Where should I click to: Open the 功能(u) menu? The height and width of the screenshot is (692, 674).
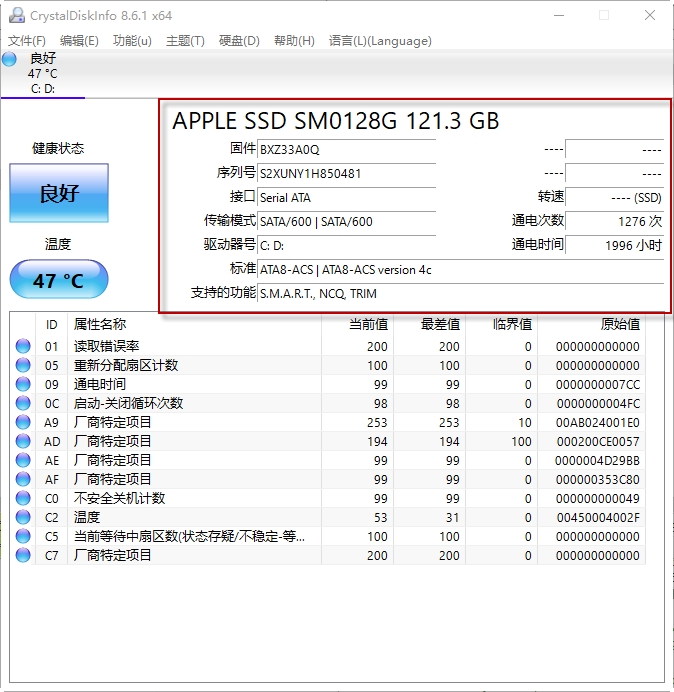[132, 41]
